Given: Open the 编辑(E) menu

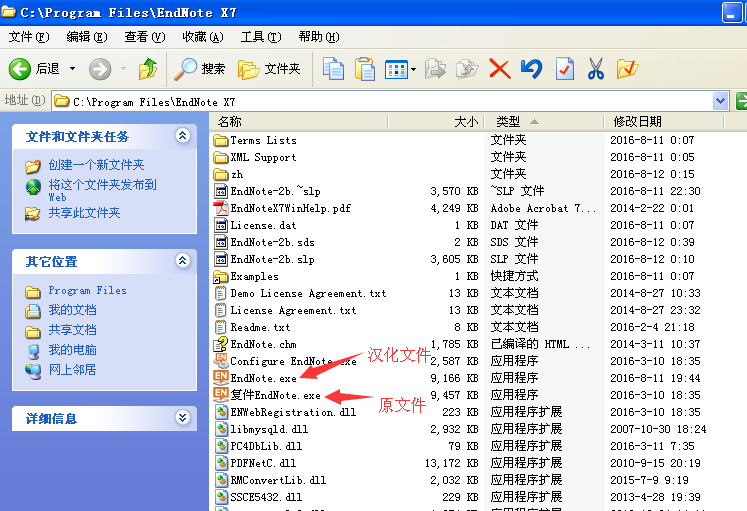Looking at the screenshot, I should pos(87,37).
